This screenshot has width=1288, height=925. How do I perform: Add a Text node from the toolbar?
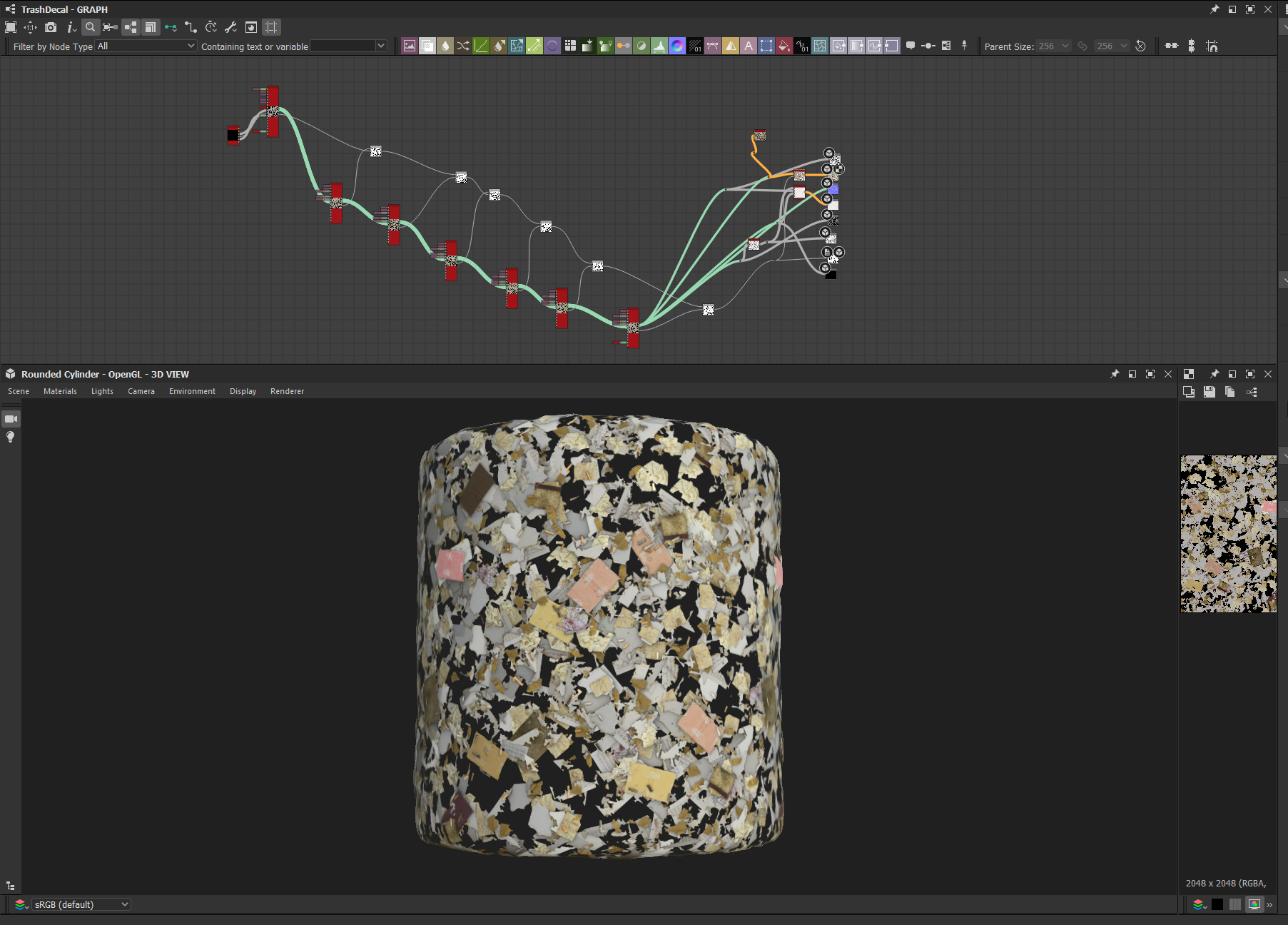click(749, 46)
